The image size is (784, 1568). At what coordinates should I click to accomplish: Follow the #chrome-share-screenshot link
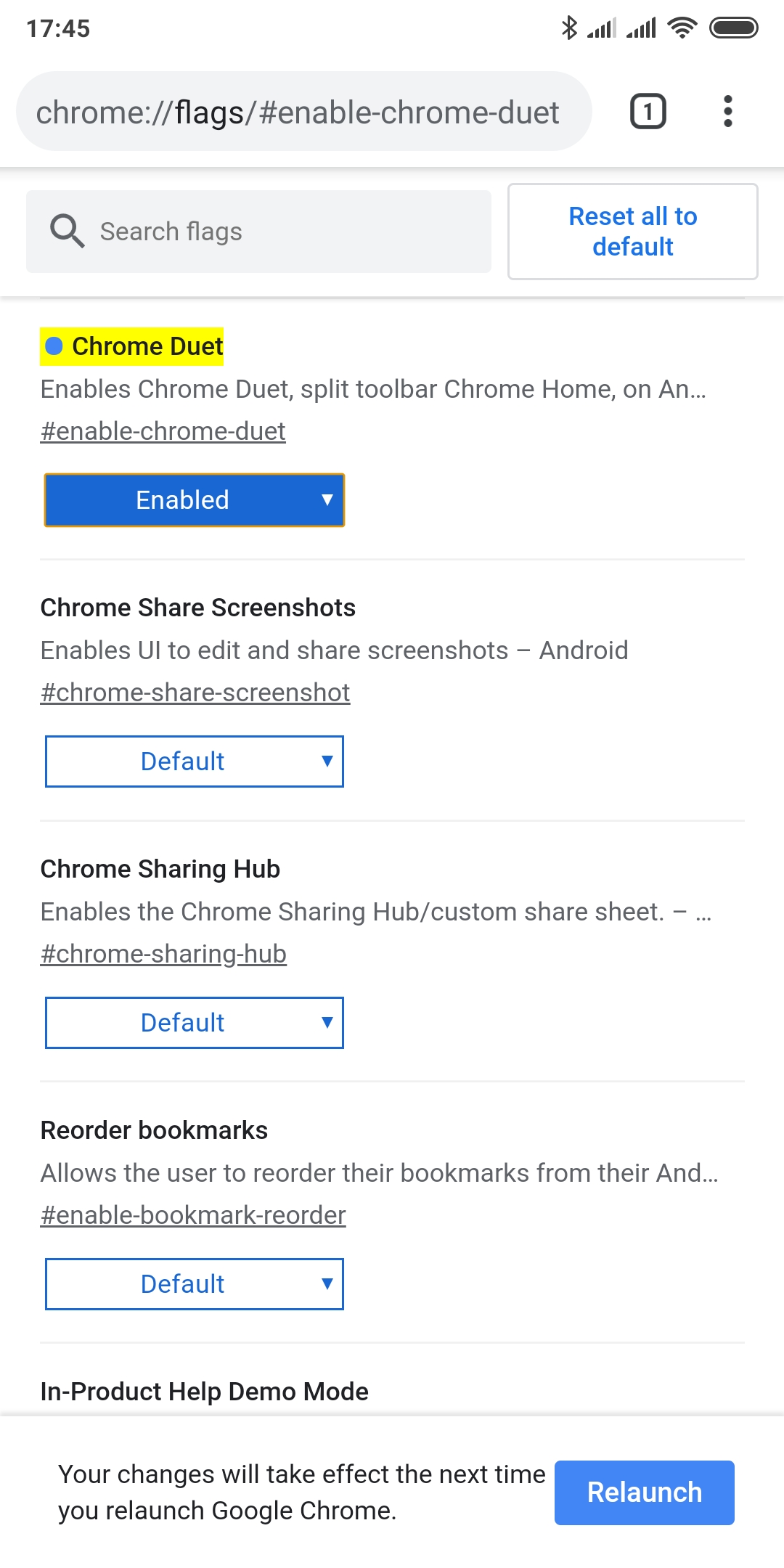(x=195, y=693)
